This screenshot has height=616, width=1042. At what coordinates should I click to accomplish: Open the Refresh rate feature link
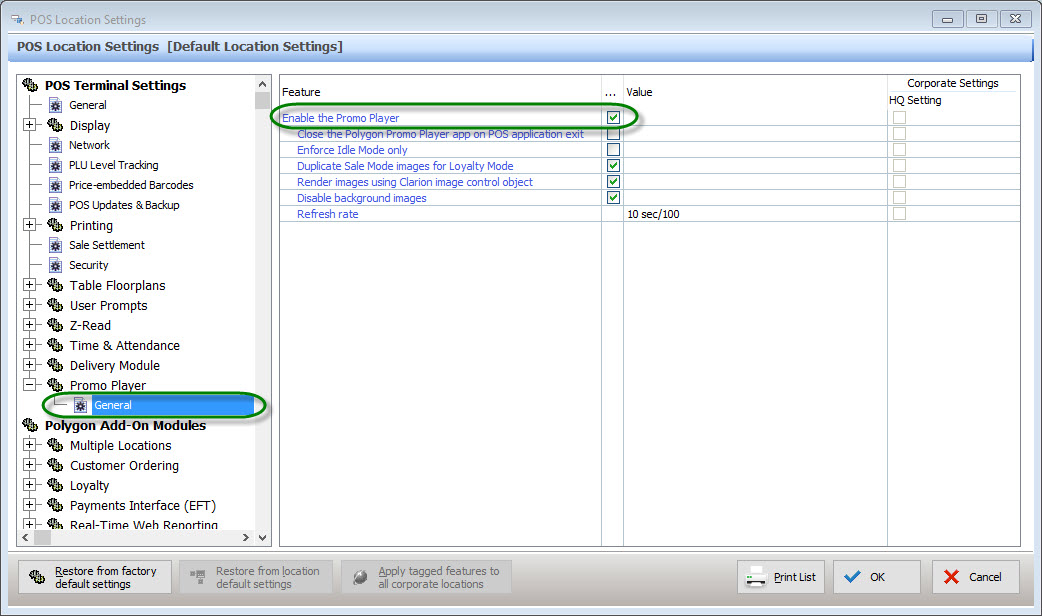point(326,213)
